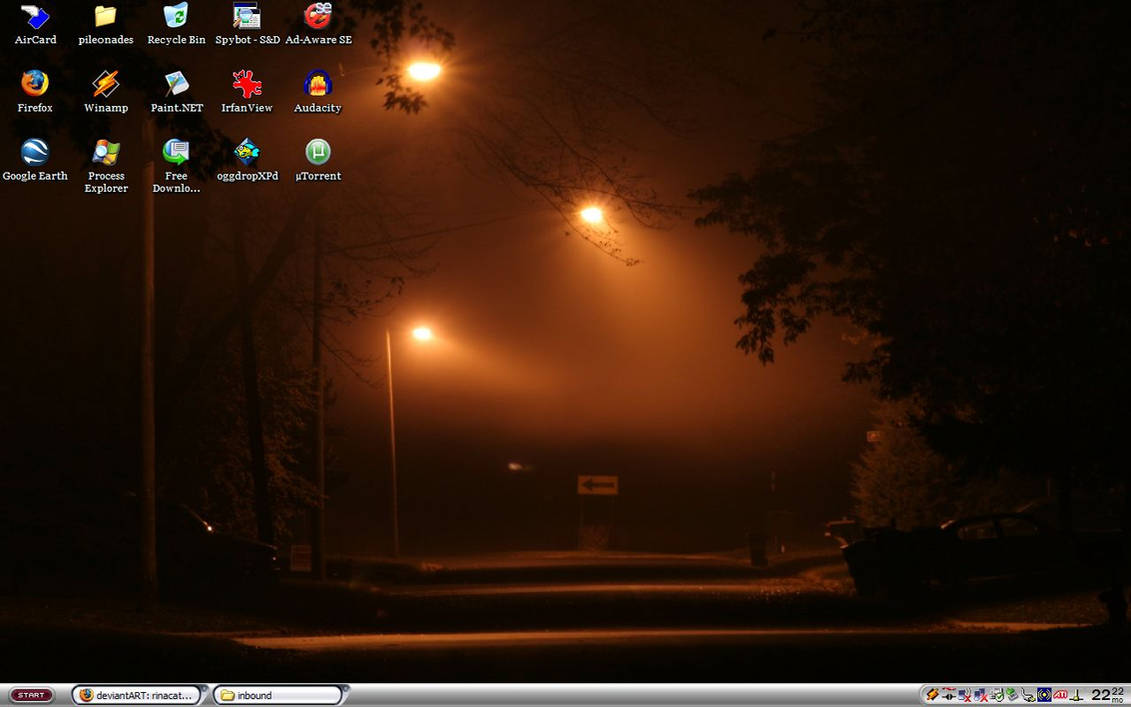
Task: Open the AirCard desktop shortcut
Action: tap(35, 25)
